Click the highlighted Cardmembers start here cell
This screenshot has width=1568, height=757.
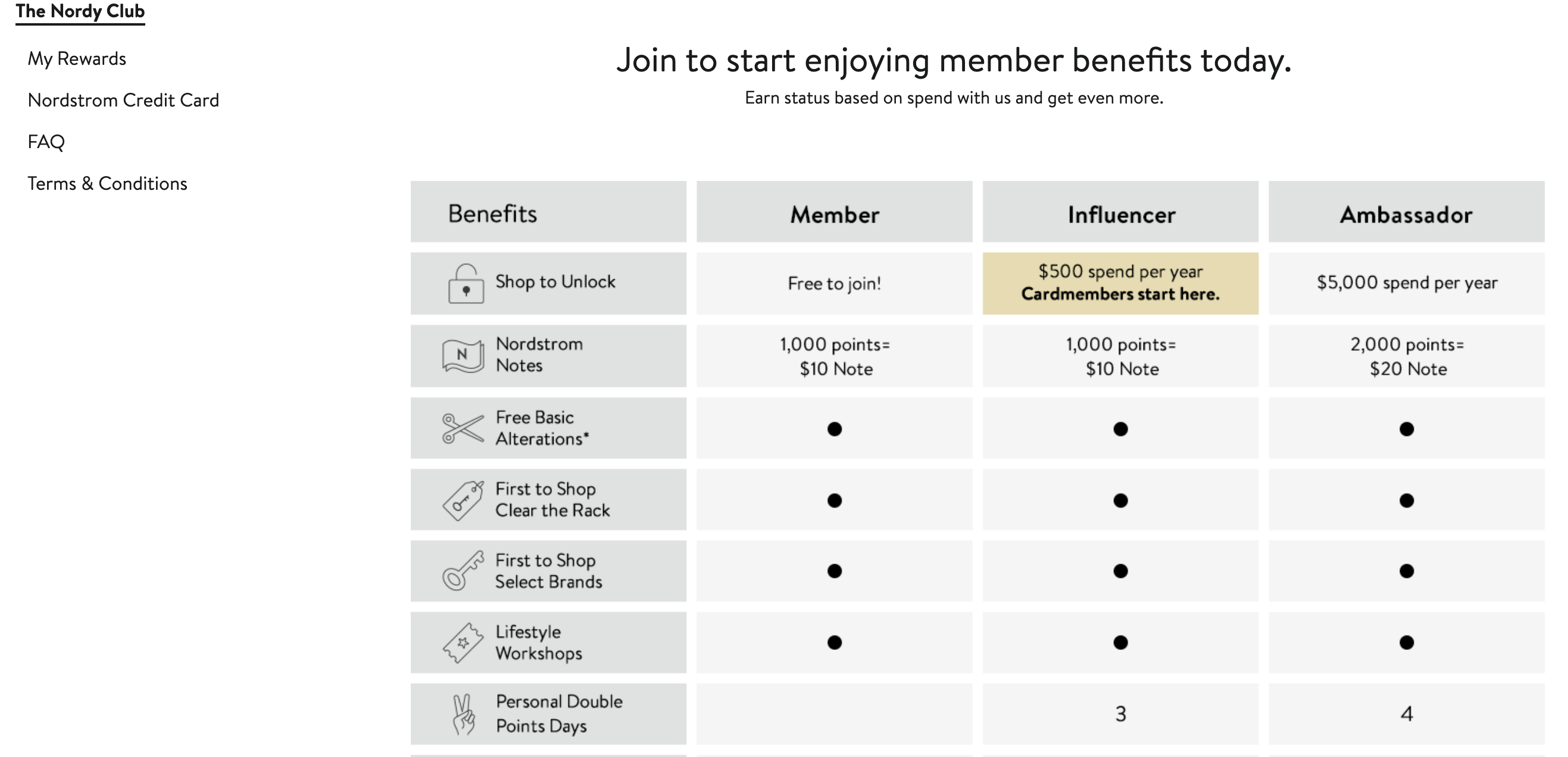pyautogui.click(x=1120, y=283)
